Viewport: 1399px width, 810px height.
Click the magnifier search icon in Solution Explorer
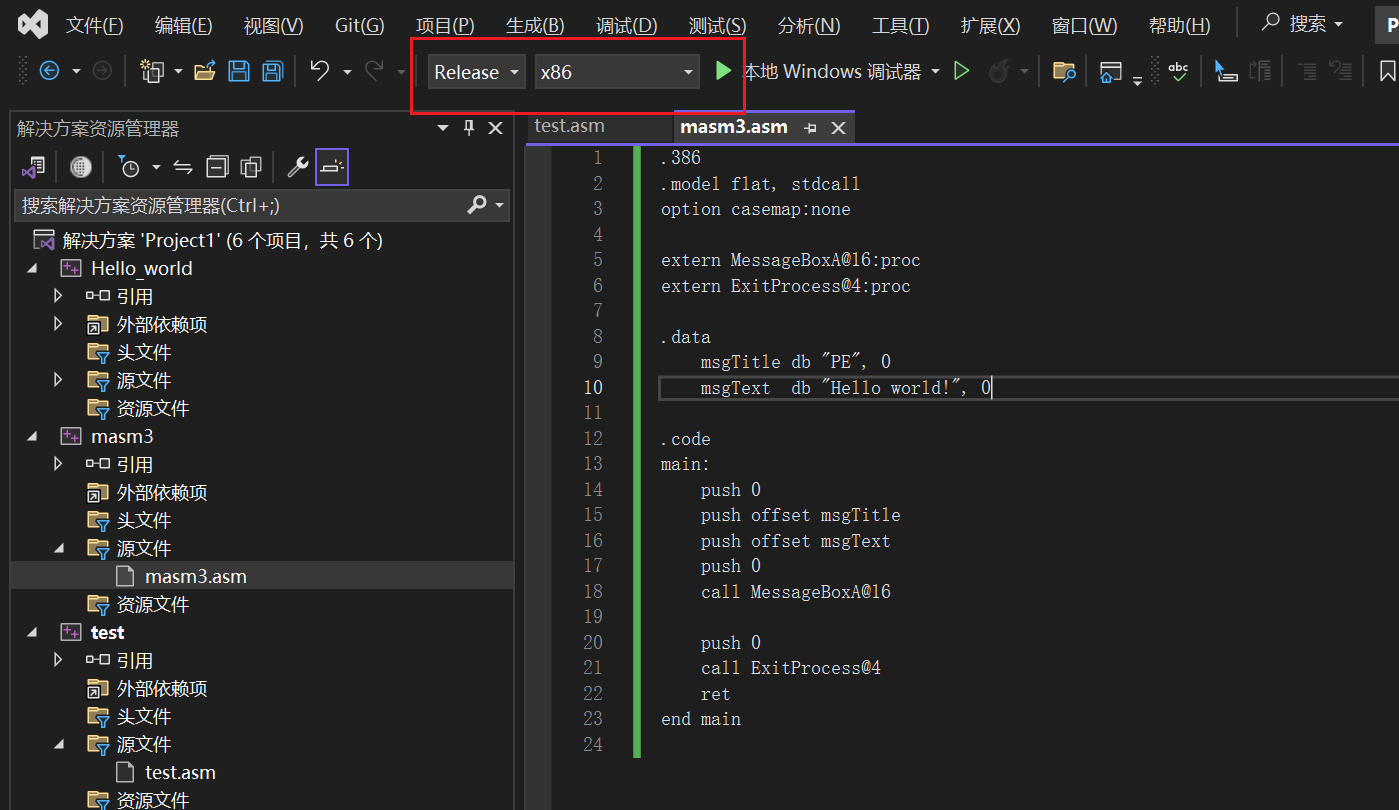coord(477,205)
